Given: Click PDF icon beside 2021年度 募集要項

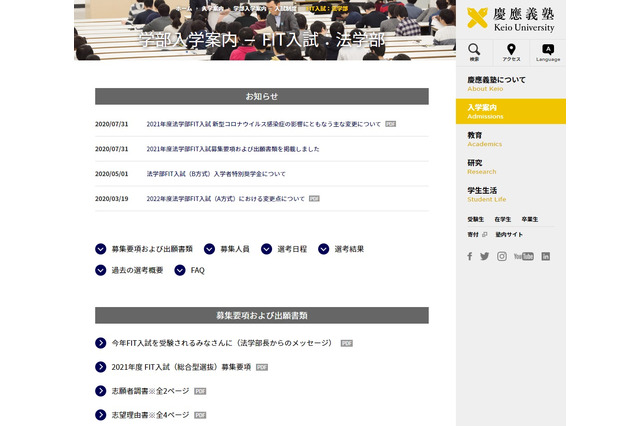Looking at the screenshot, I should pos(262,368).
